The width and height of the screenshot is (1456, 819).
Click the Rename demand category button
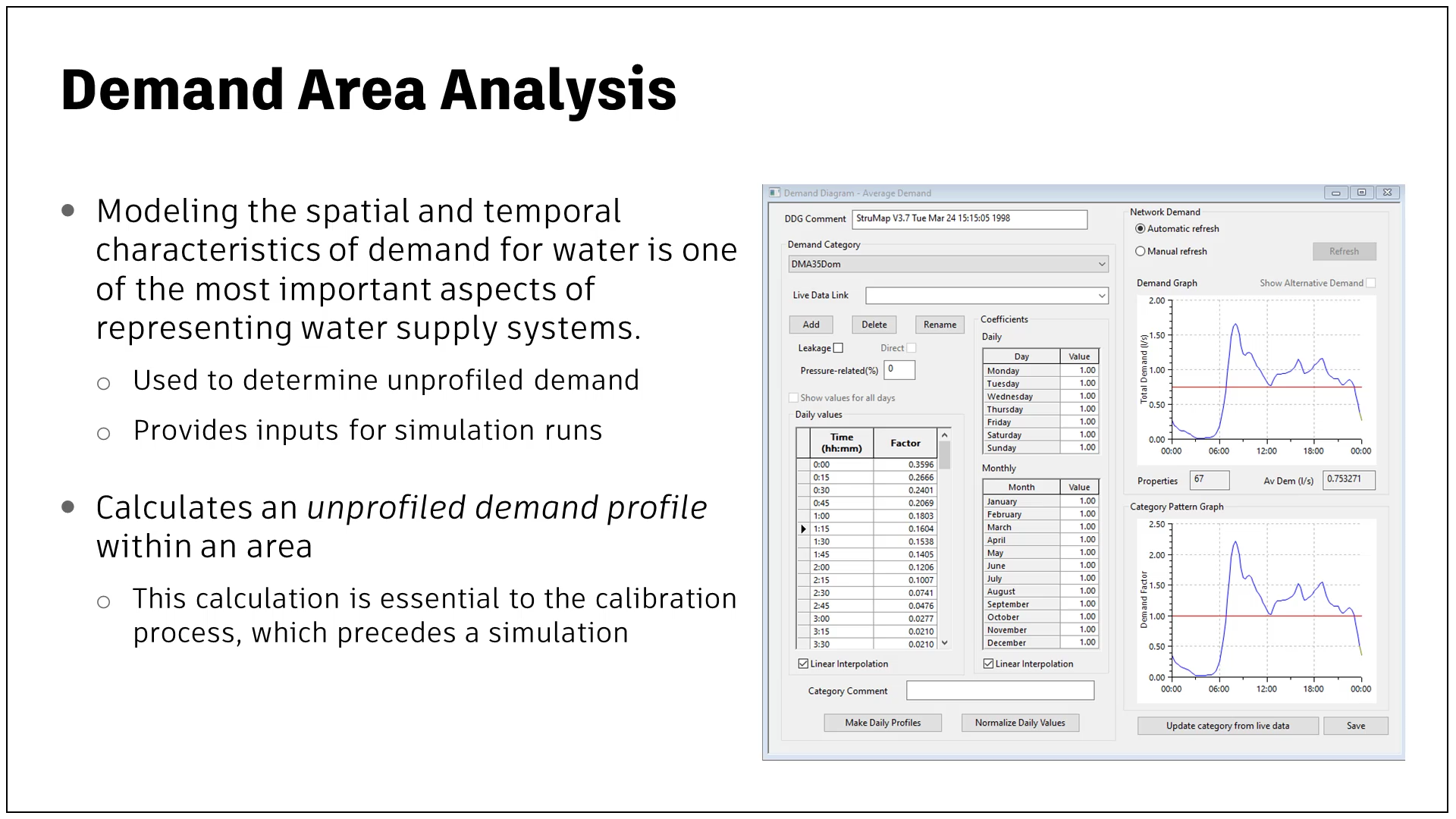tap(937, 323)
